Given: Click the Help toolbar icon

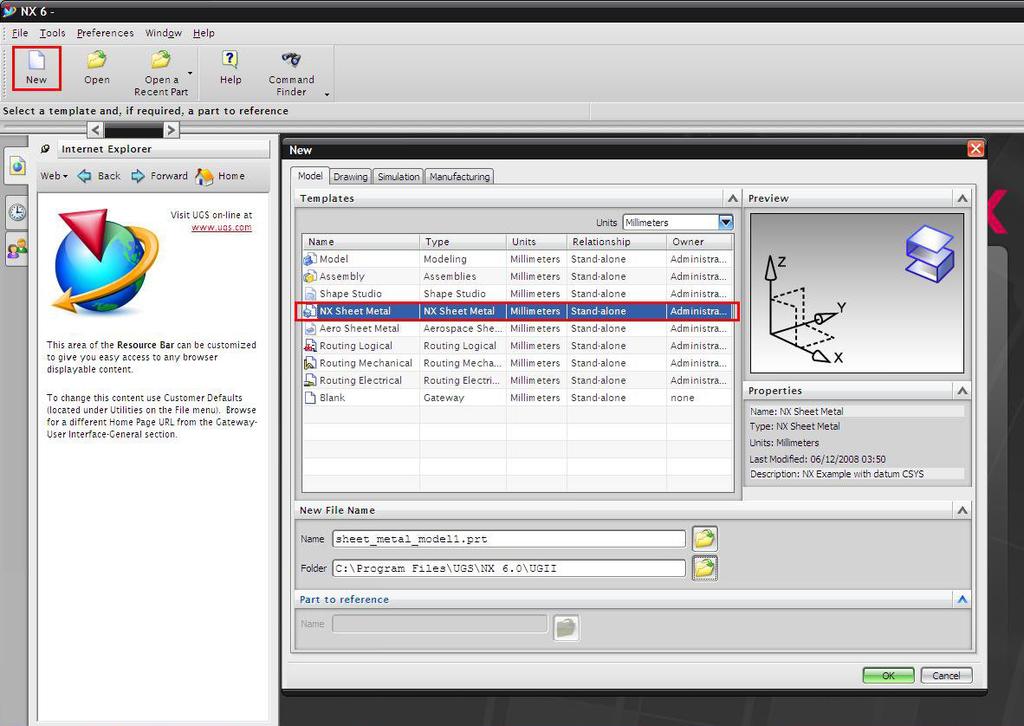Looking at the screenshot, I should point(230,68).
